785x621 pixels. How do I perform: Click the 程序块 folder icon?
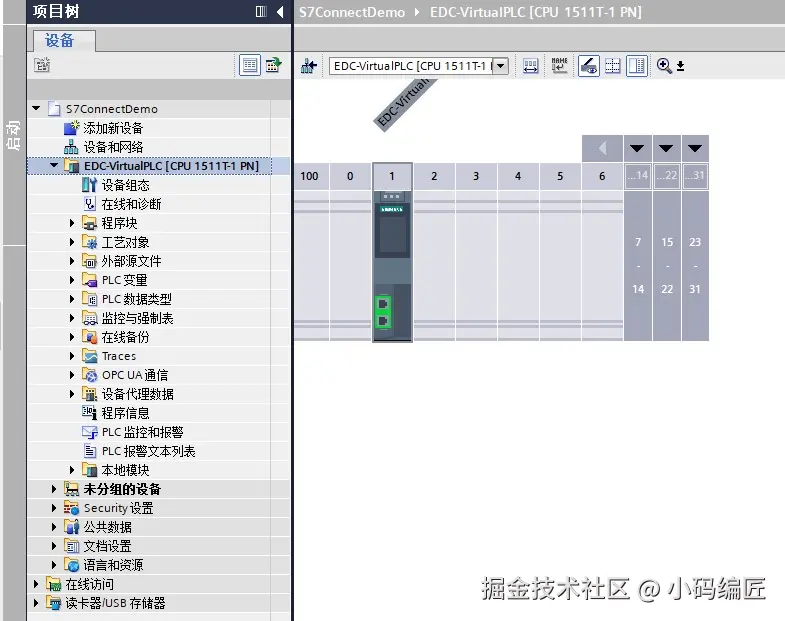tap(89, 223)
